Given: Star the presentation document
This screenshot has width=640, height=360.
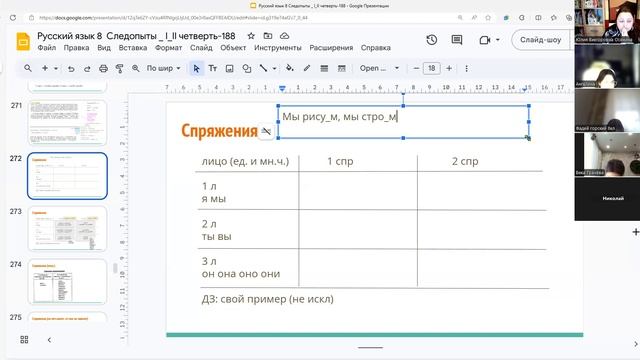Looking at the screenshot, I should [251, 36].
